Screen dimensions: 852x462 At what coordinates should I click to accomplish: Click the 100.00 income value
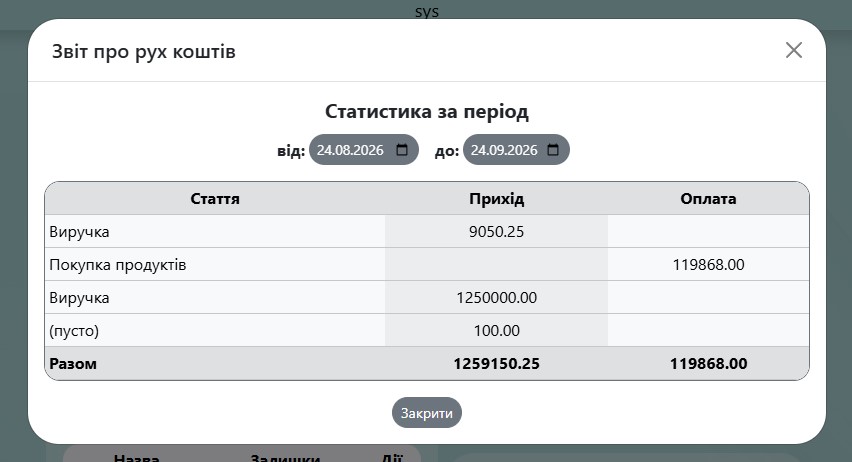coord(497,331)
